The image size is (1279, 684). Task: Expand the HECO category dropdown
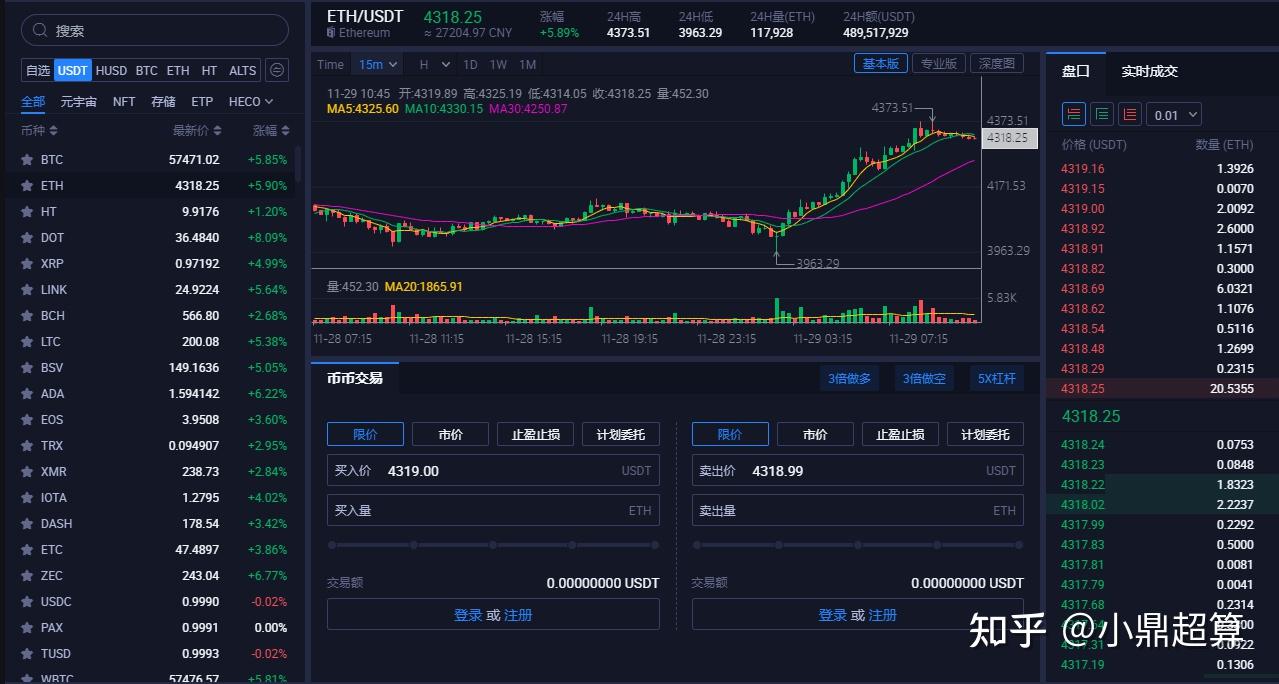point(251,101)
